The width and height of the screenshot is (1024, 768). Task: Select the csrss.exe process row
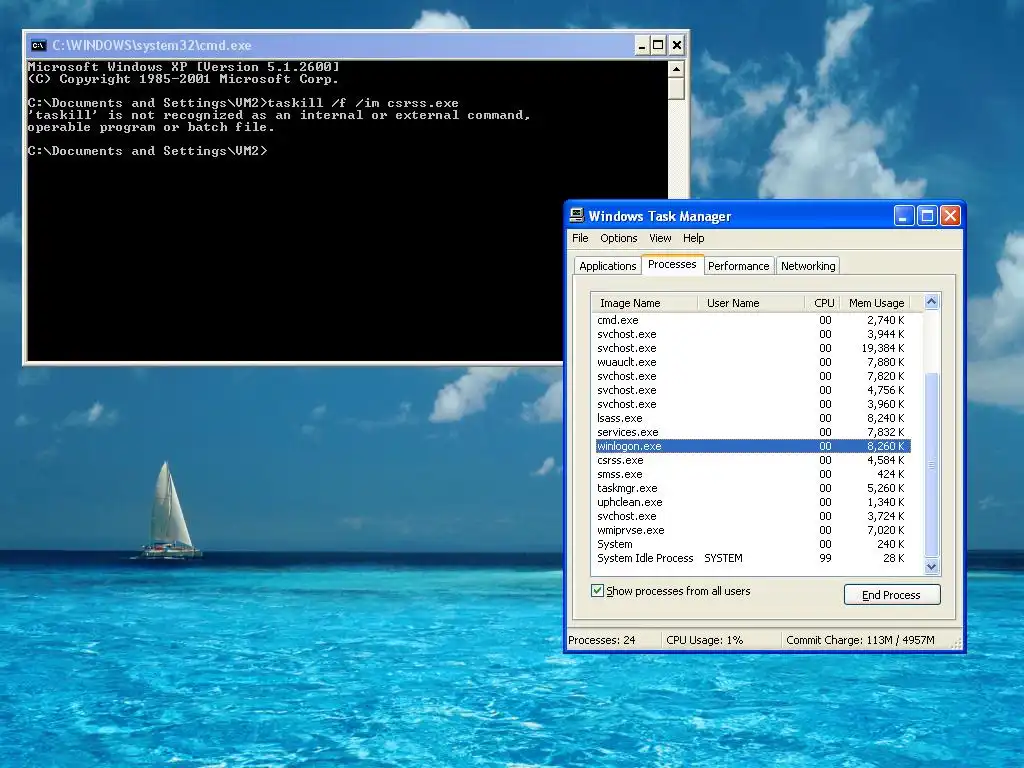coord(753,460)
